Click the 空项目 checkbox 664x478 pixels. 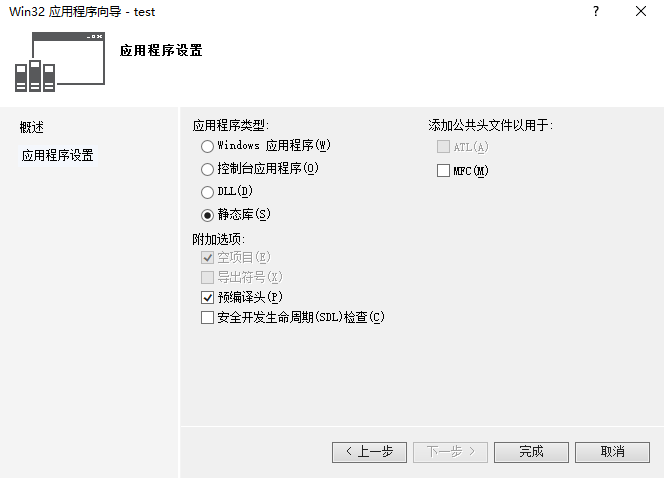click(x=208, y=257)
